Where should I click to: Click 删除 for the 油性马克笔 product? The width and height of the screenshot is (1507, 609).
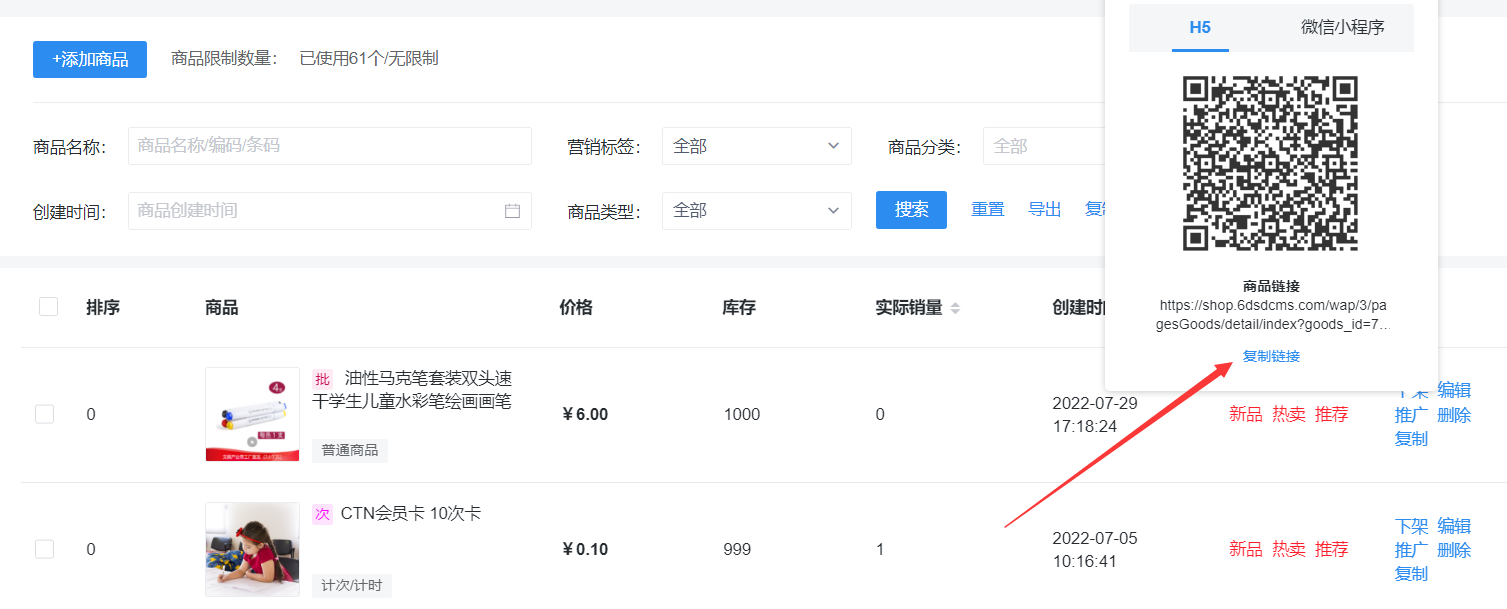pos(1454,414)
